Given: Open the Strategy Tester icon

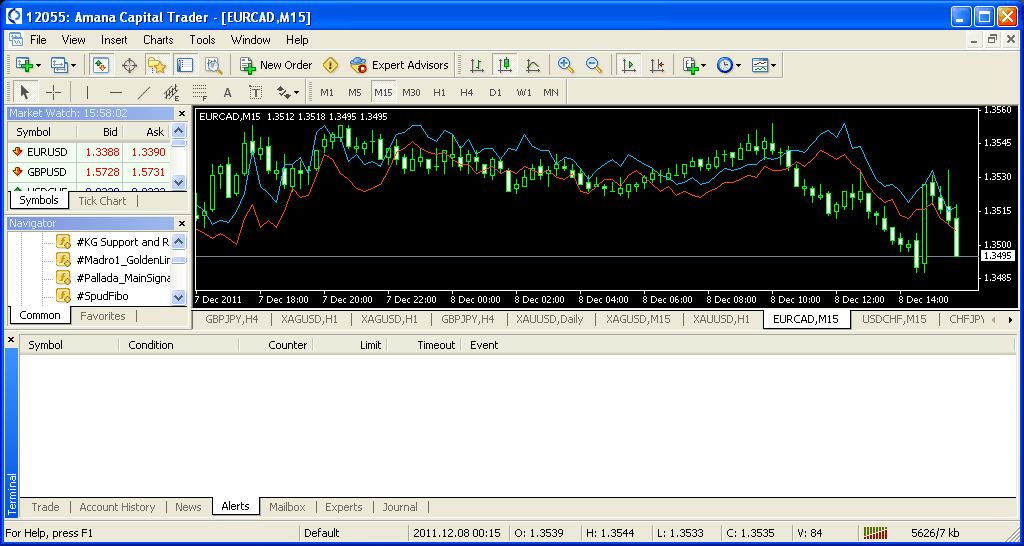Looking at the screenshot, I should [213, 65].
